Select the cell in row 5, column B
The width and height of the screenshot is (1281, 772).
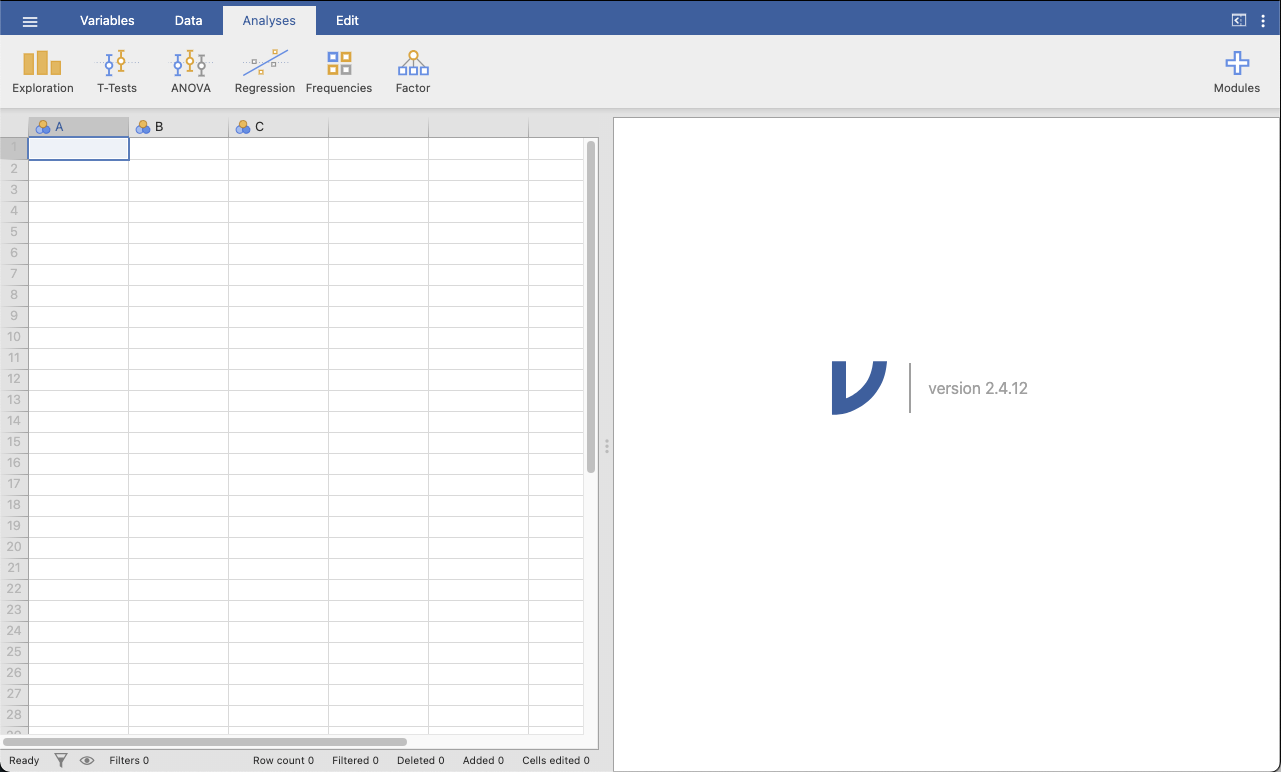point(178,232)
